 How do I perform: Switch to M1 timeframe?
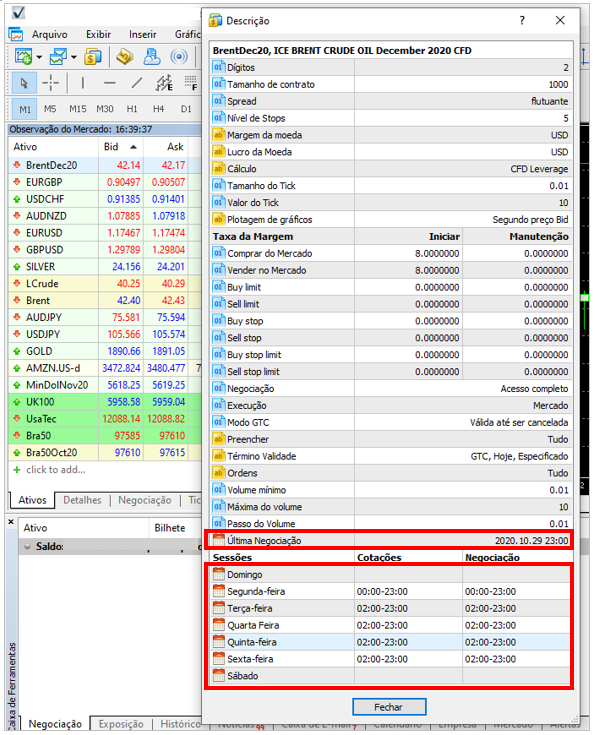[x=25, y=109]
